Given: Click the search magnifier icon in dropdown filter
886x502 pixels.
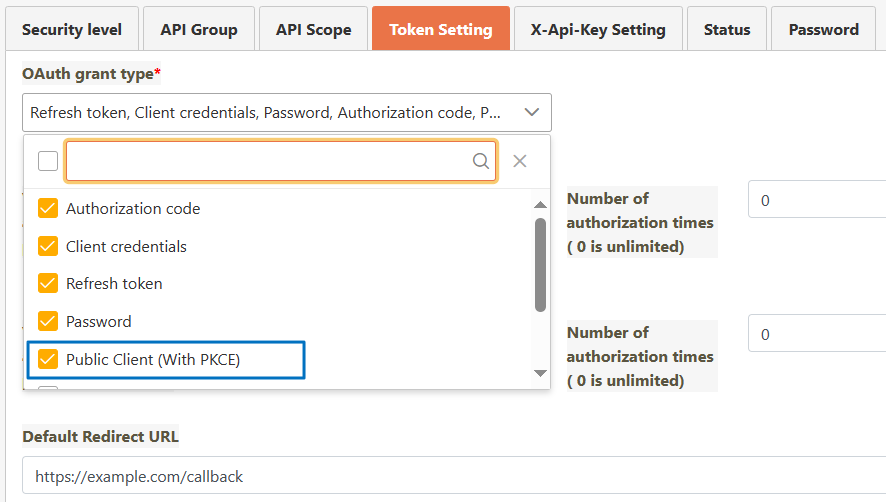Looking at the screenshot, I should 481,161.
